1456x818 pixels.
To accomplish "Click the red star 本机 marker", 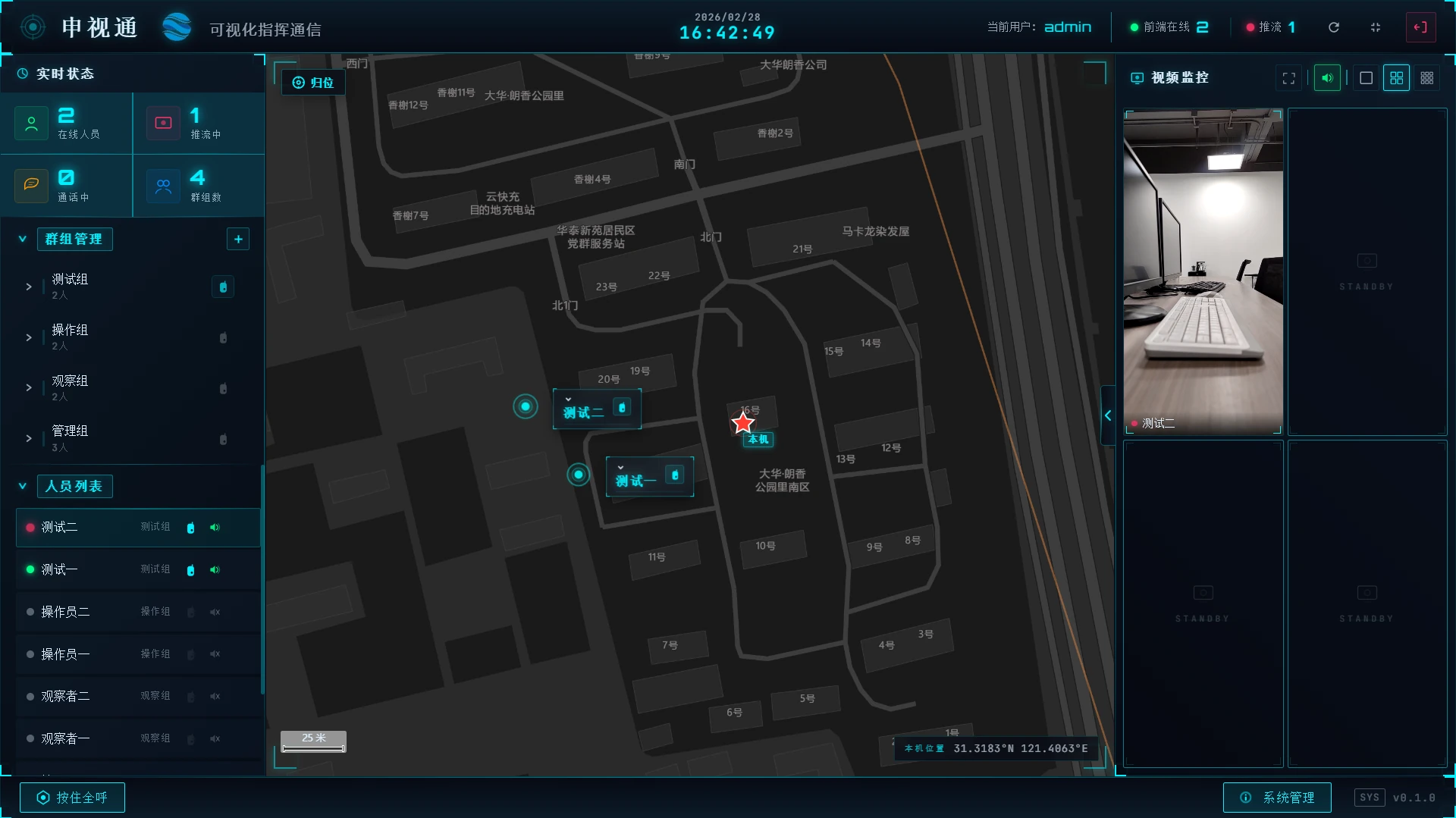I will [742, 423].
